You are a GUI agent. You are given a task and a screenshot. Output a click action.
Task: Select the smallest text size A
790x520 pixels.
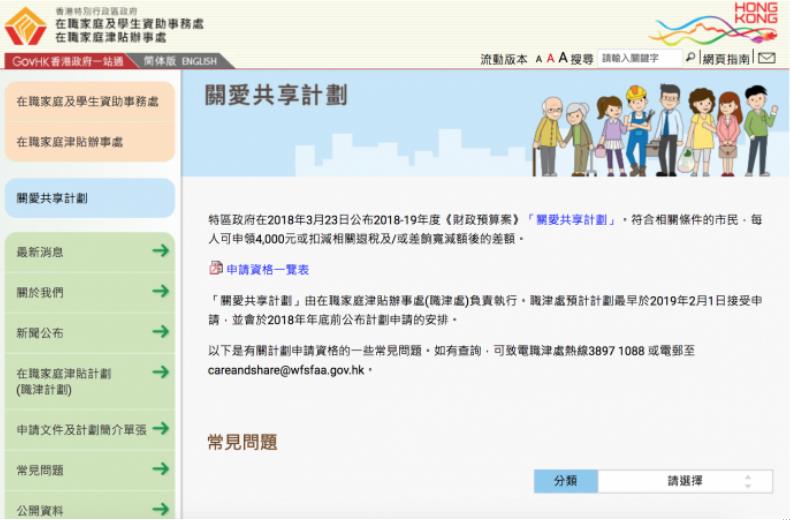538,60
